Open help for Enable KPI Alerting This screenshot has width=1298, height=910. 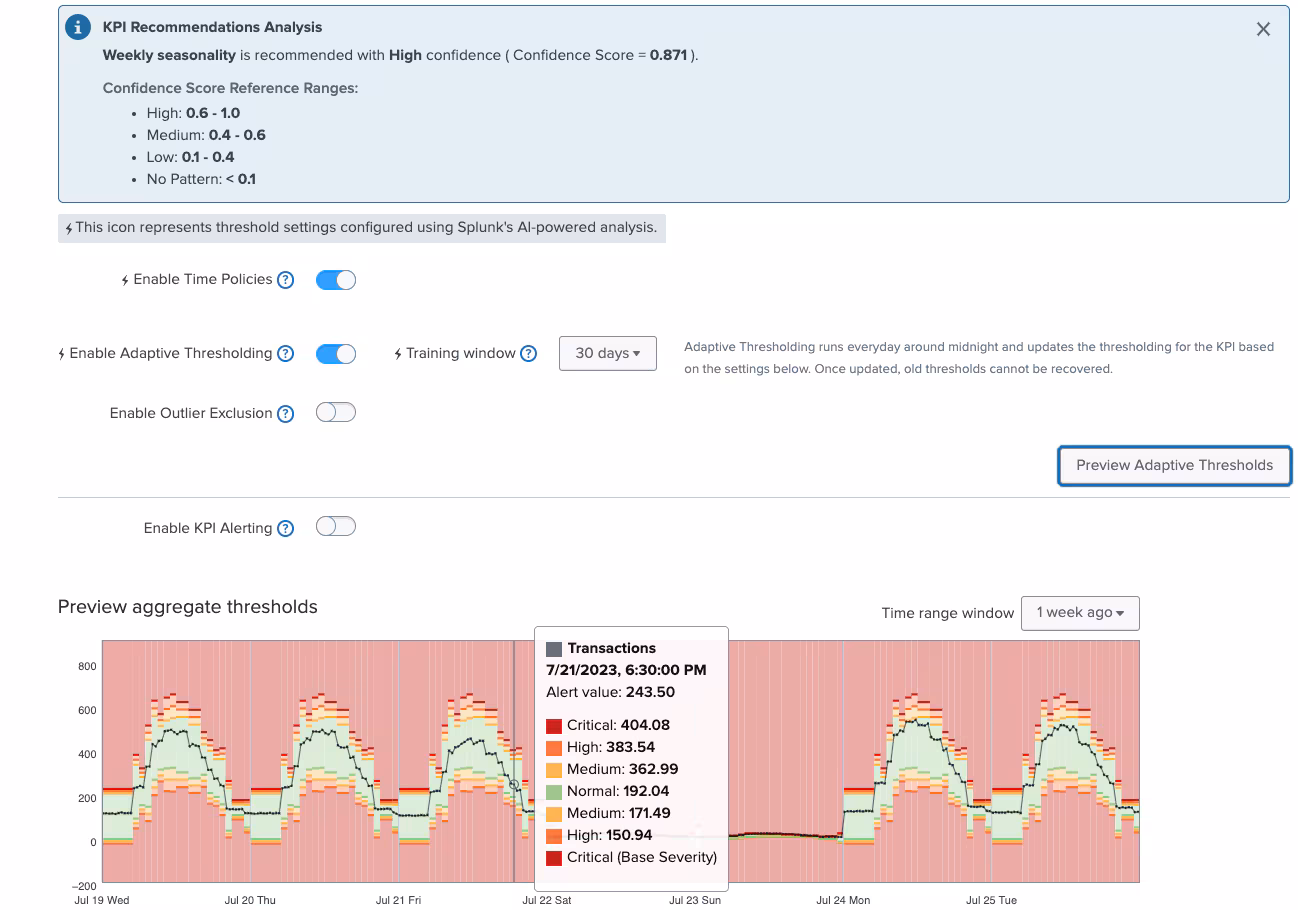(286, 528)
